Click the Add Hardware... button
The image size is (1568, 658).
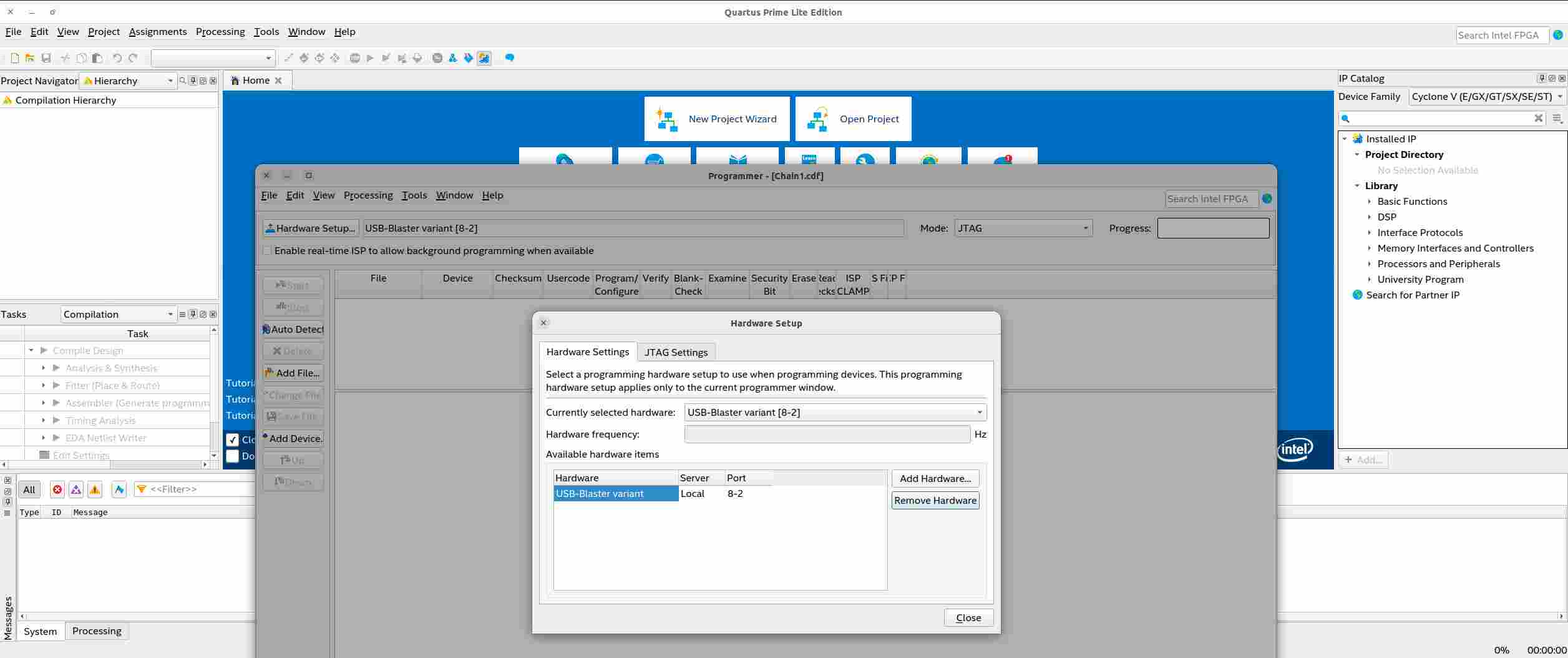935,478
